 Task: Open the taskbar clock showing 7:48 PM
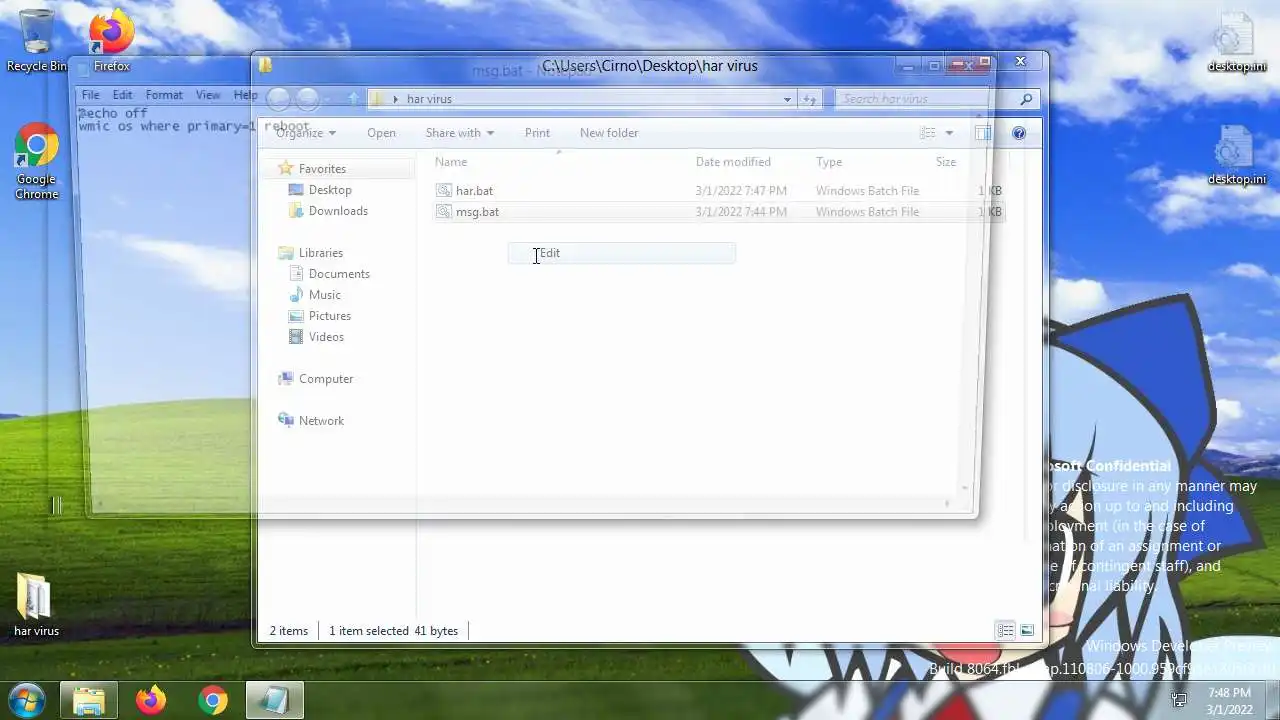coord(1229,700)
